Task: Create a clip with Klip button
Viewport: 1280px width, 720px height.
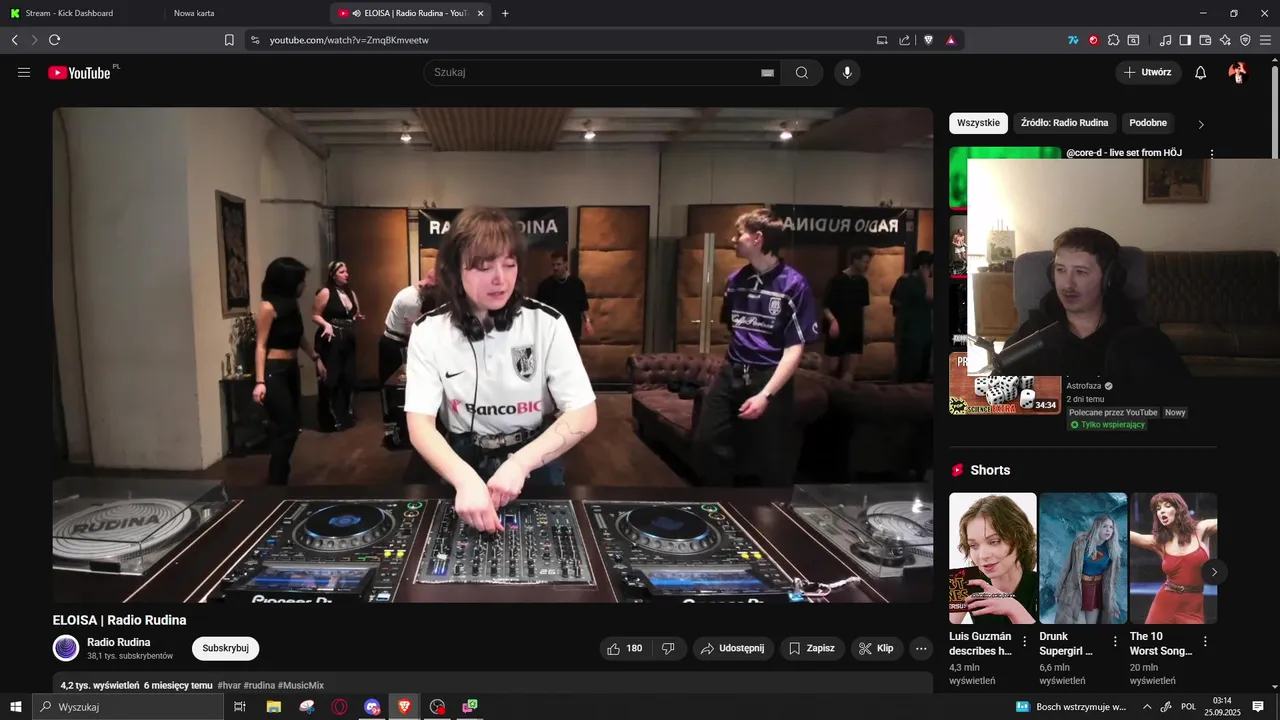Action: pyautogui.click(x=877, y=648)
